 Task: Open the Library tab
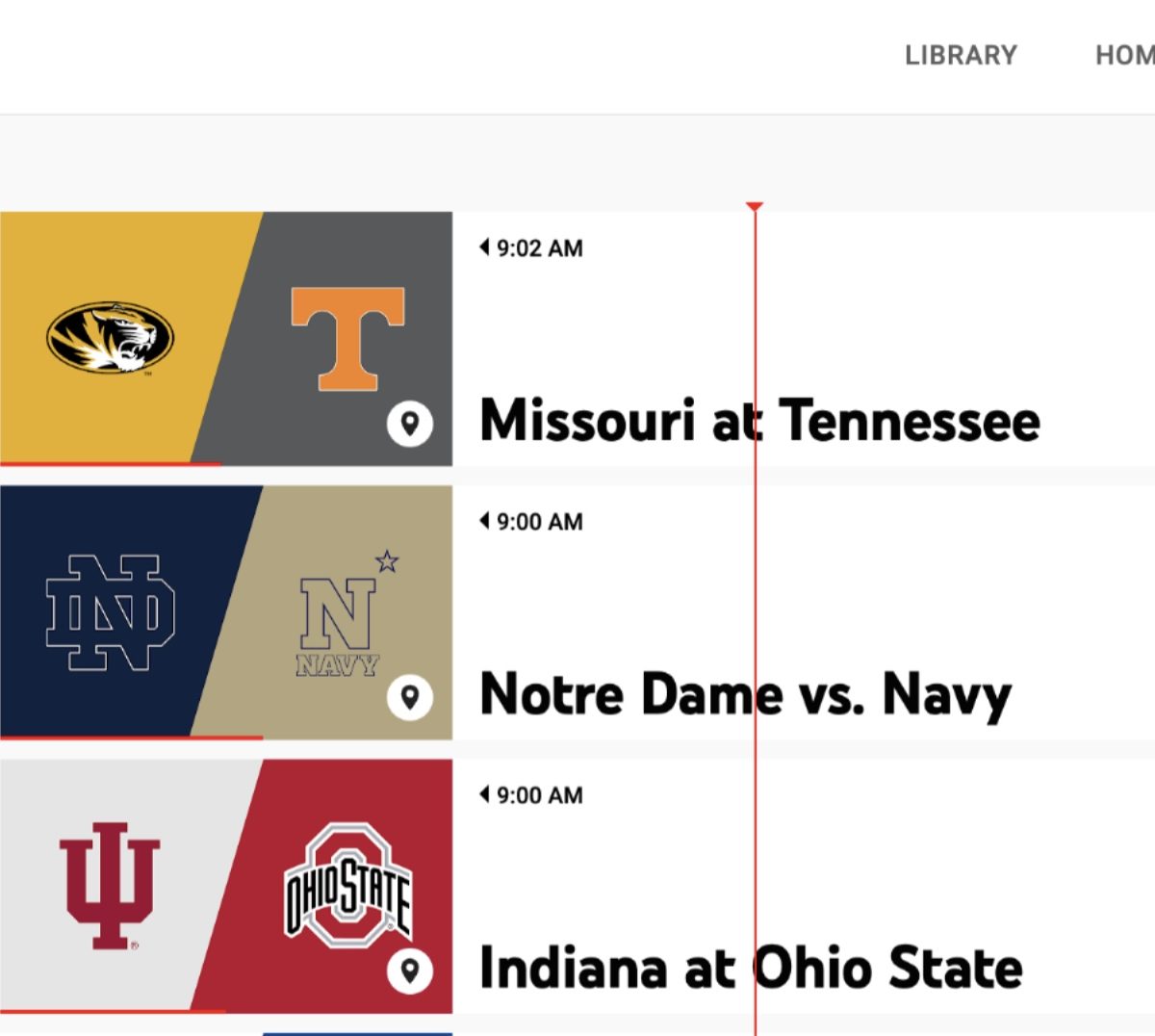(x=961, y=55)
